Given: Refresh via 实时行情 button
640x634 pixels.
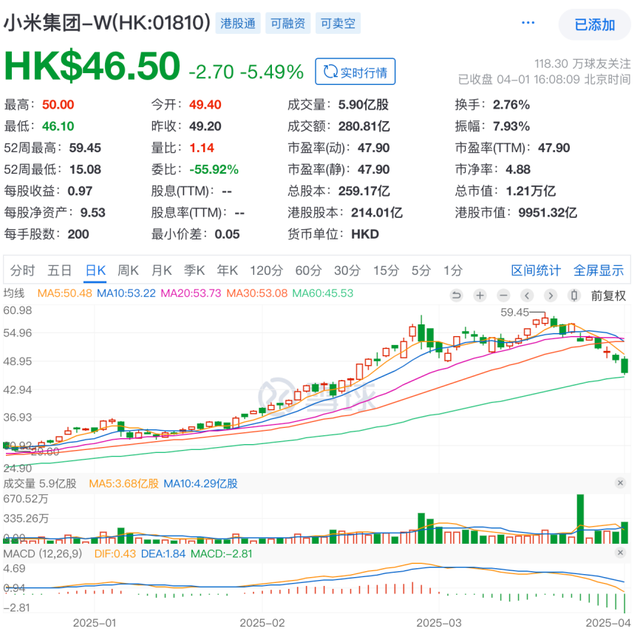Looking at the screenshot, I should [355, 72].
